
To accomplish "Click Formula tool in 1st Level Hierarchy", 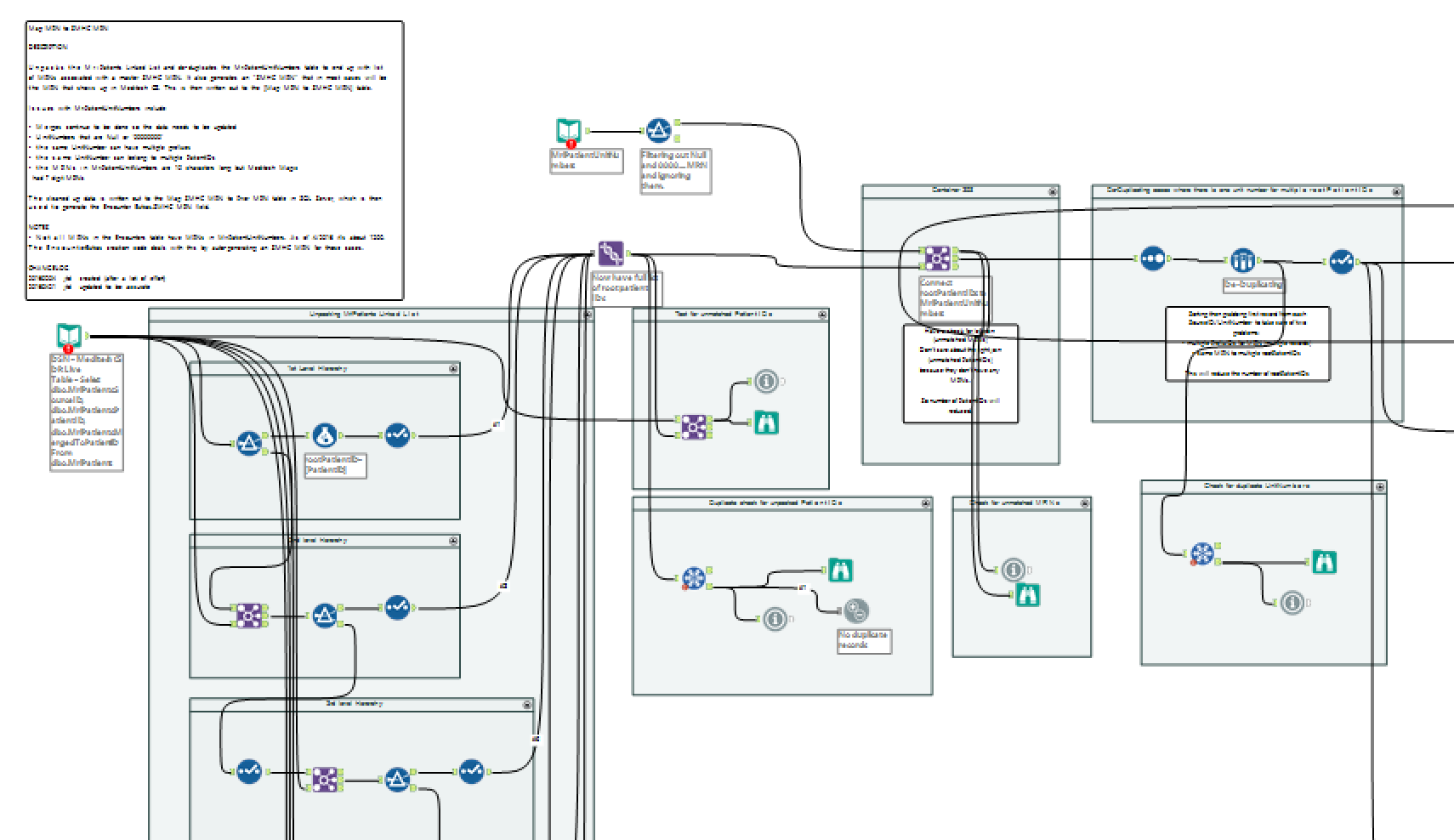I will (324, 436).
